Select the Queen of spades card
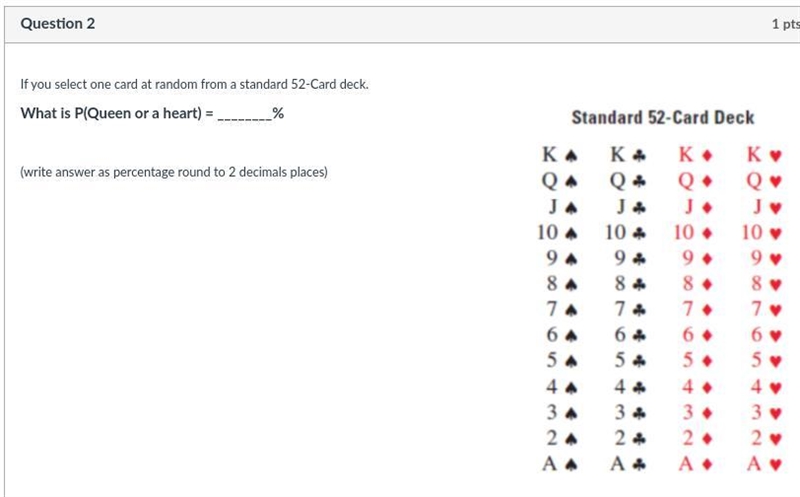This screenshot has width=800, height=497. 560,180
